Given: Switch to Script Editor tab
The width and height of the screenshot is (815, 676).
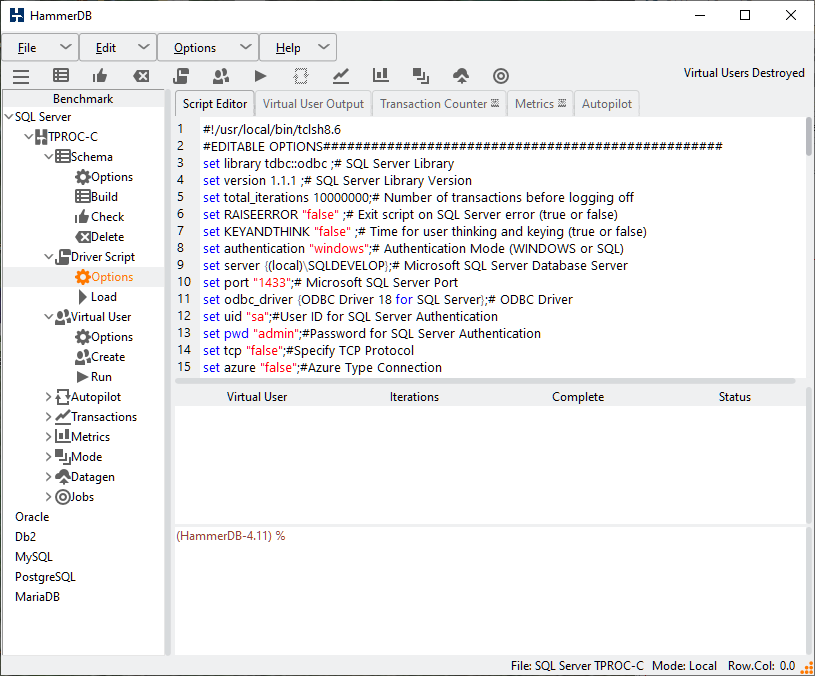Looking at the screenshot, I should [x=215, y=104].
